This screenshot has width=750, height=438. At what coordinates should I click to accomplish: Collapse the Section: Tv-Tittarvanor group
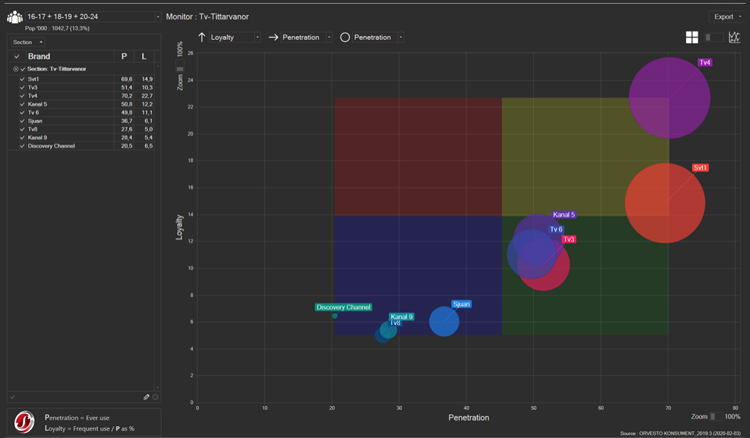[16, 69]
